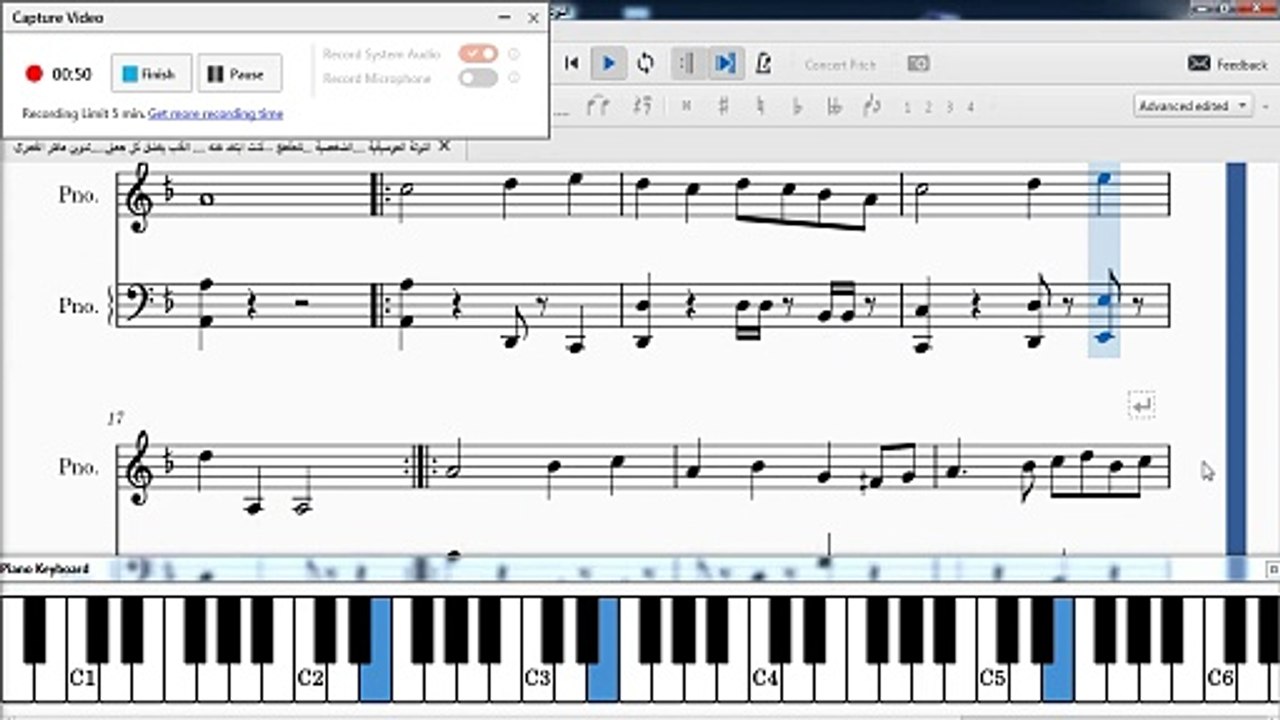
Task: Click the 00:50 recording timer
Action: (72, 74)
